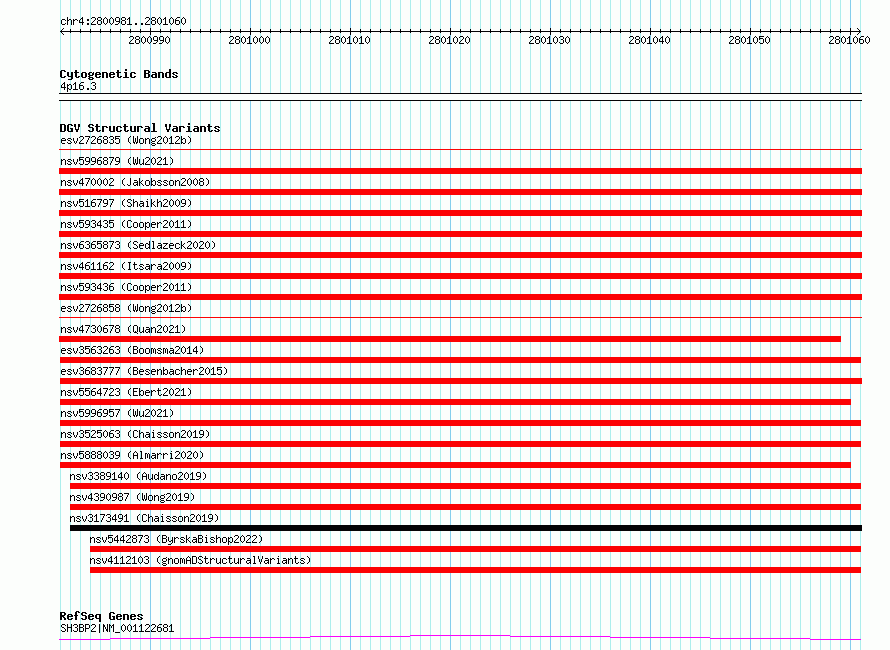This screenshot has height=650, width=890.
Task: Click the red bar under nsv5996879 (Wu2021)
Action: (460, 171)
